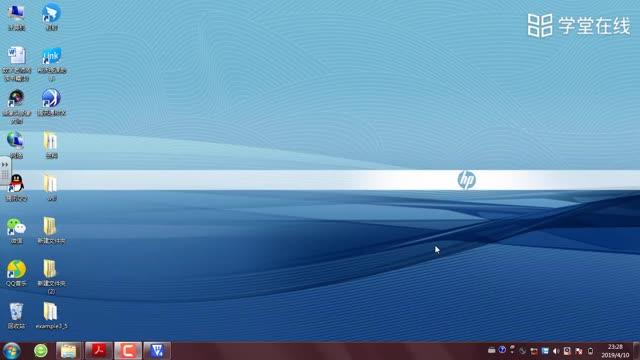Open the folder beside the Network icon

pos(51,144)
